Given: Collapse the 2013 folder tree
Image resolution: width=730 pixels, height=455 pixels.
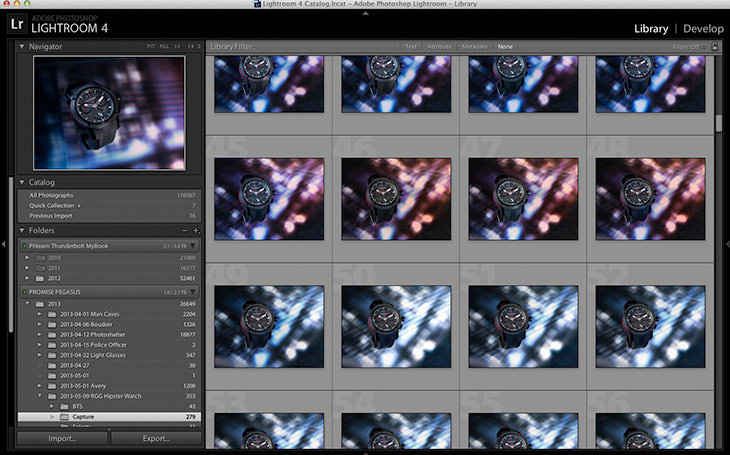Looking at the screenshot, I should click(27, 304).
